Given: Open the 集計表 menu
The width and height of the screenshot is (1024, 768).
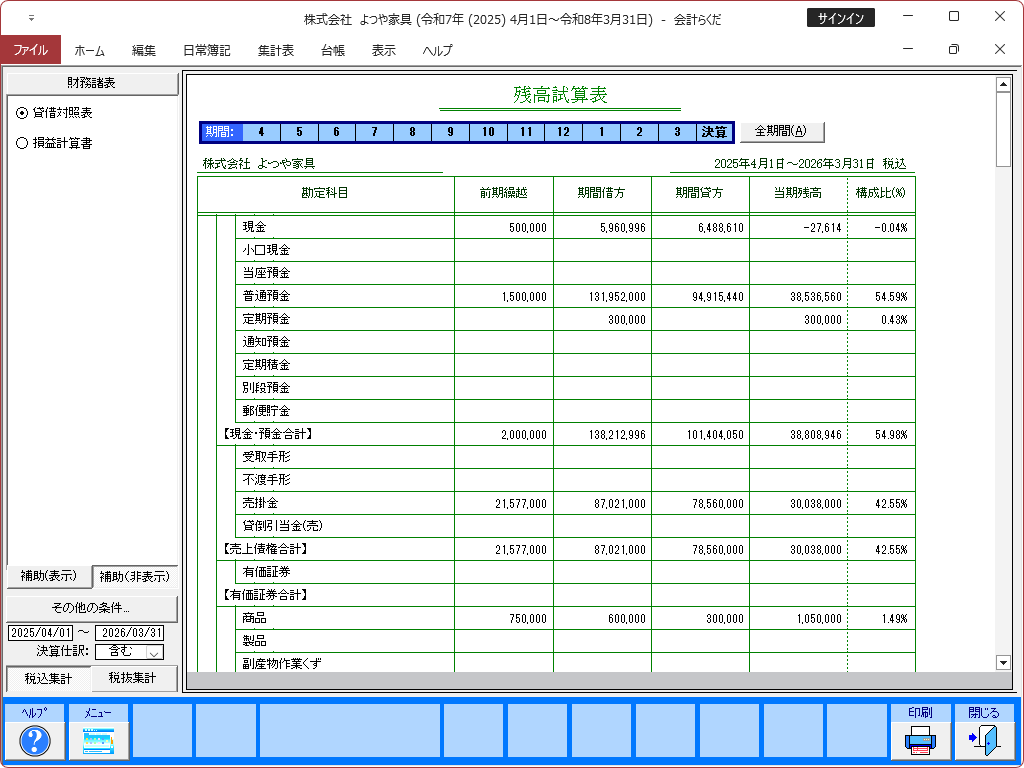Looking at the screenshot, I should pos(275,50).
